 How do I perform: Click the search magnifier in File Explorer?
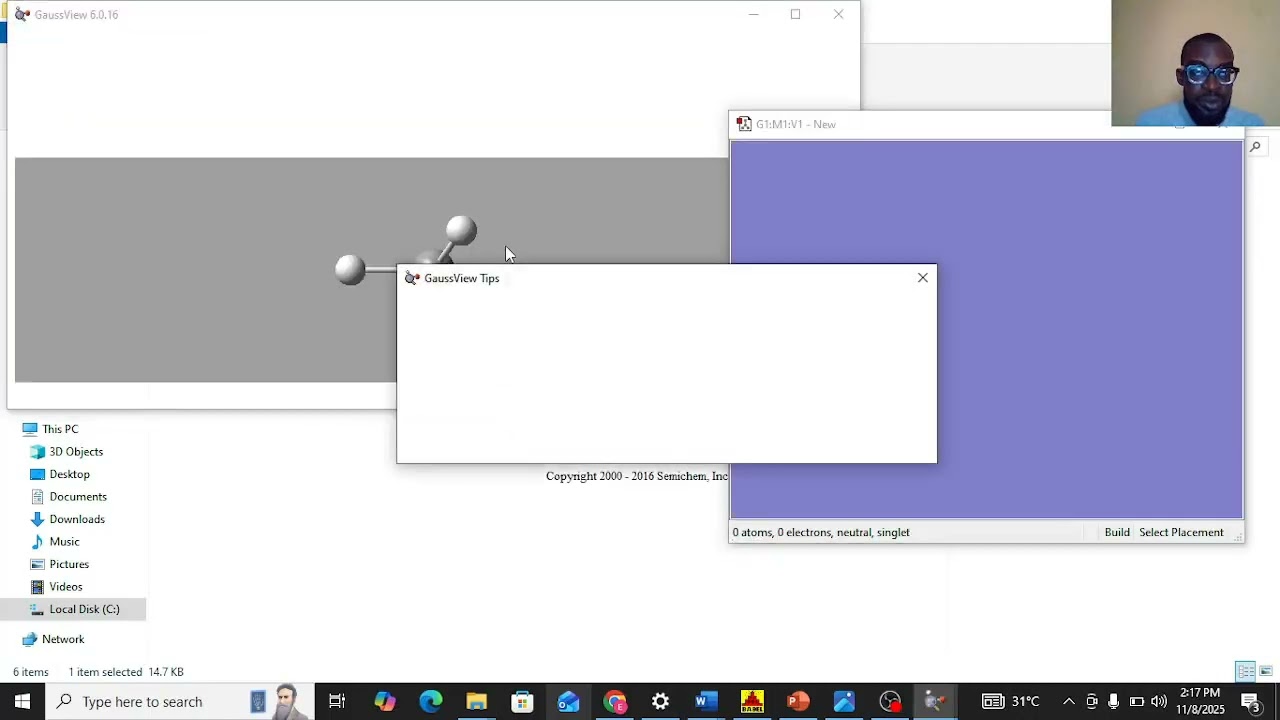point(1255,147)
